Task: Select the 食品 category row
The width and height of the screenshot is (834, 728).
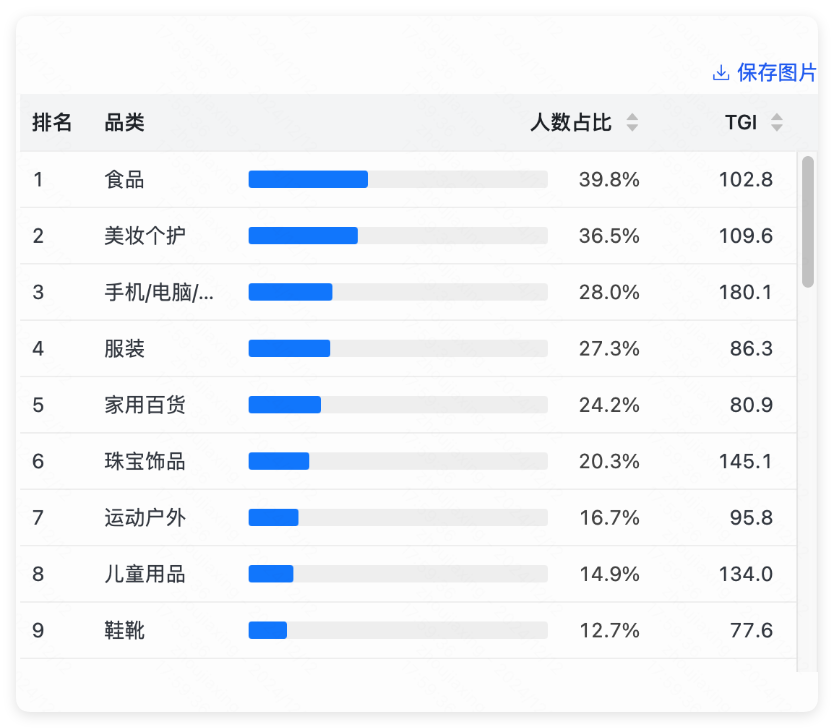Action: point(124,180)
